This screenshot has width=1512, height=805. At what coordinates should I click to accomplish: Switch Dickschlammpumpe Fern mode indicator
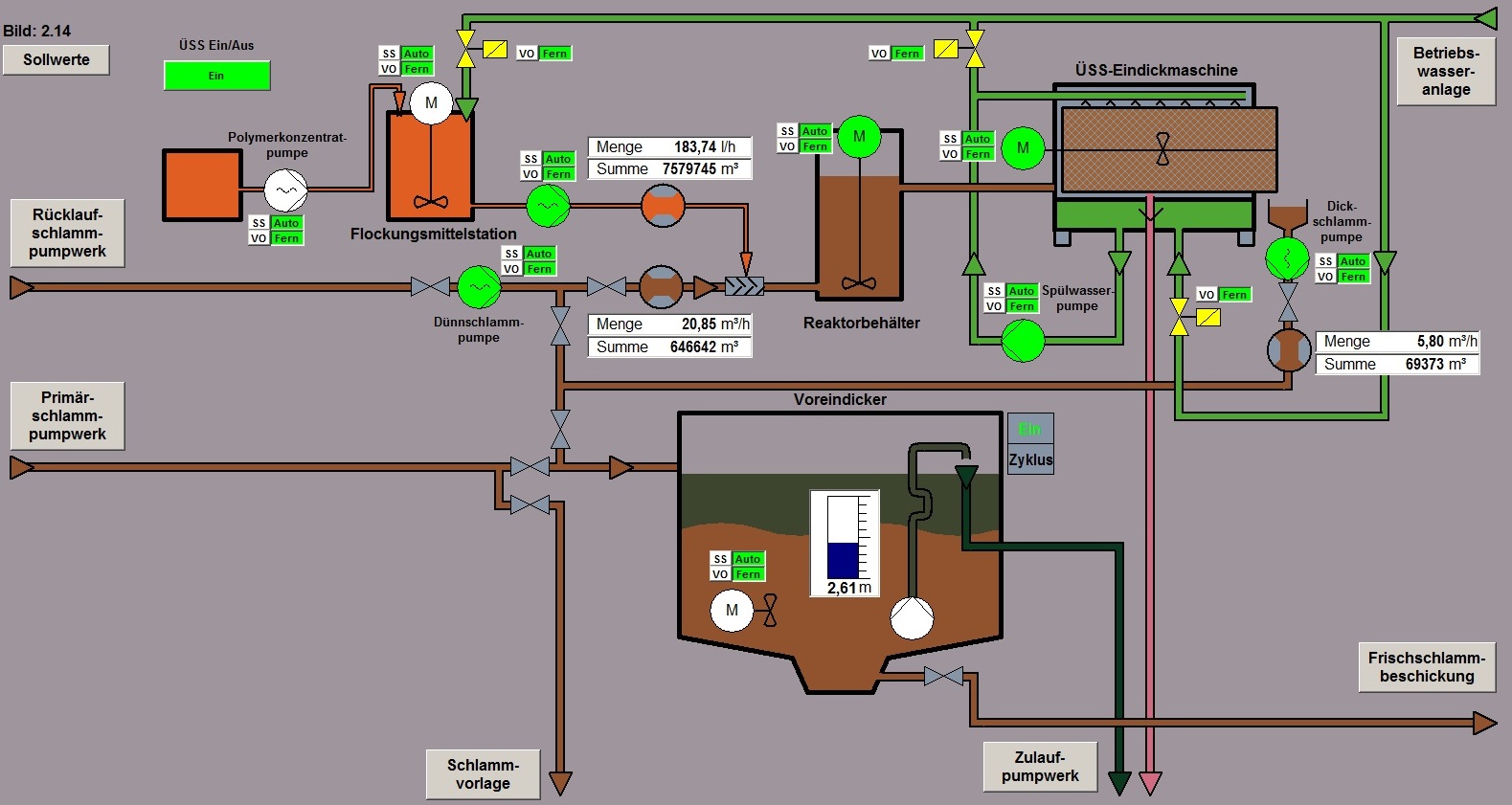click(x=1352, y=277)
